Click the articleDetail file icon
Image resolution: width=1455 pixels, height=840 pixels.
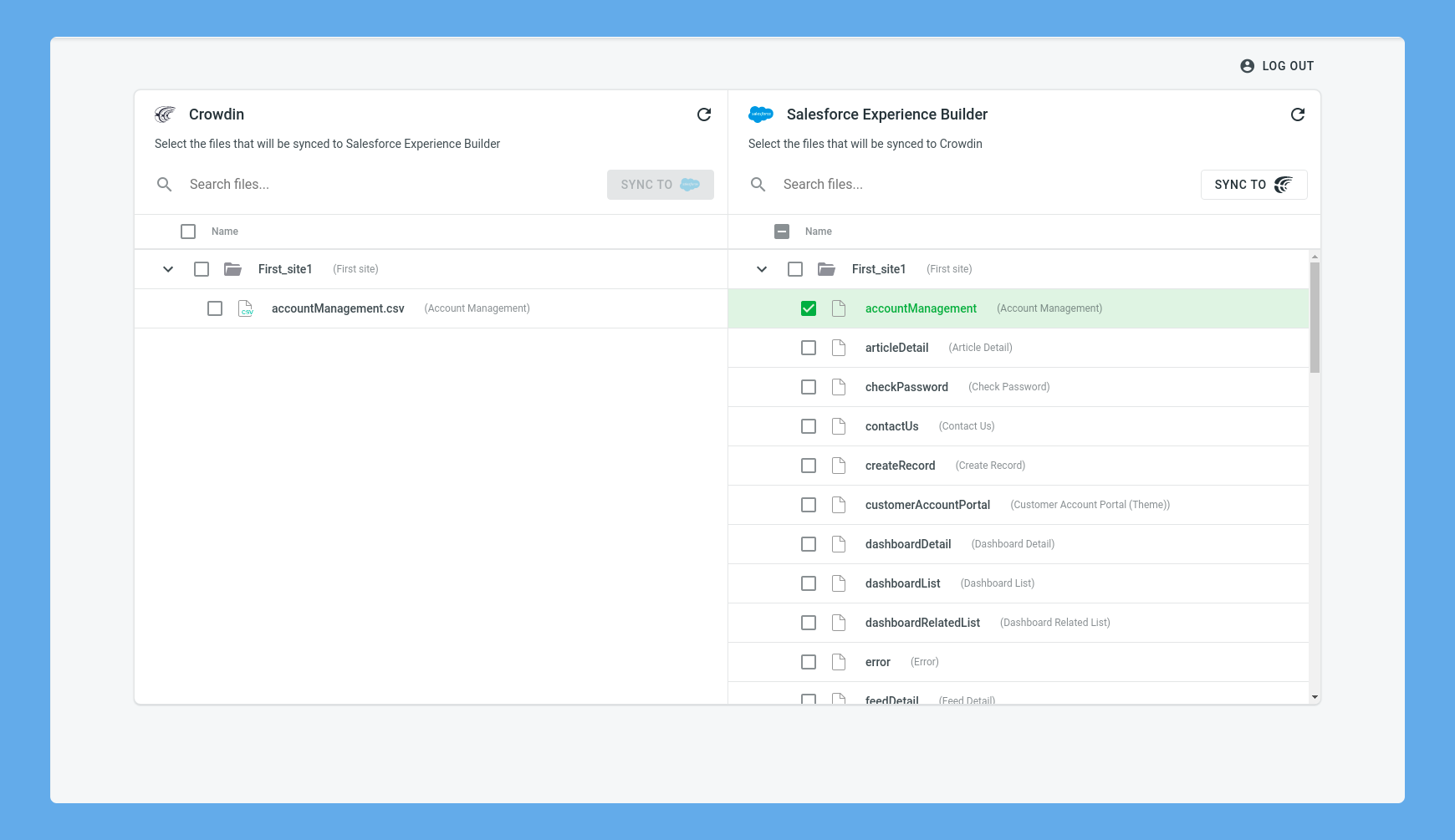839,348
